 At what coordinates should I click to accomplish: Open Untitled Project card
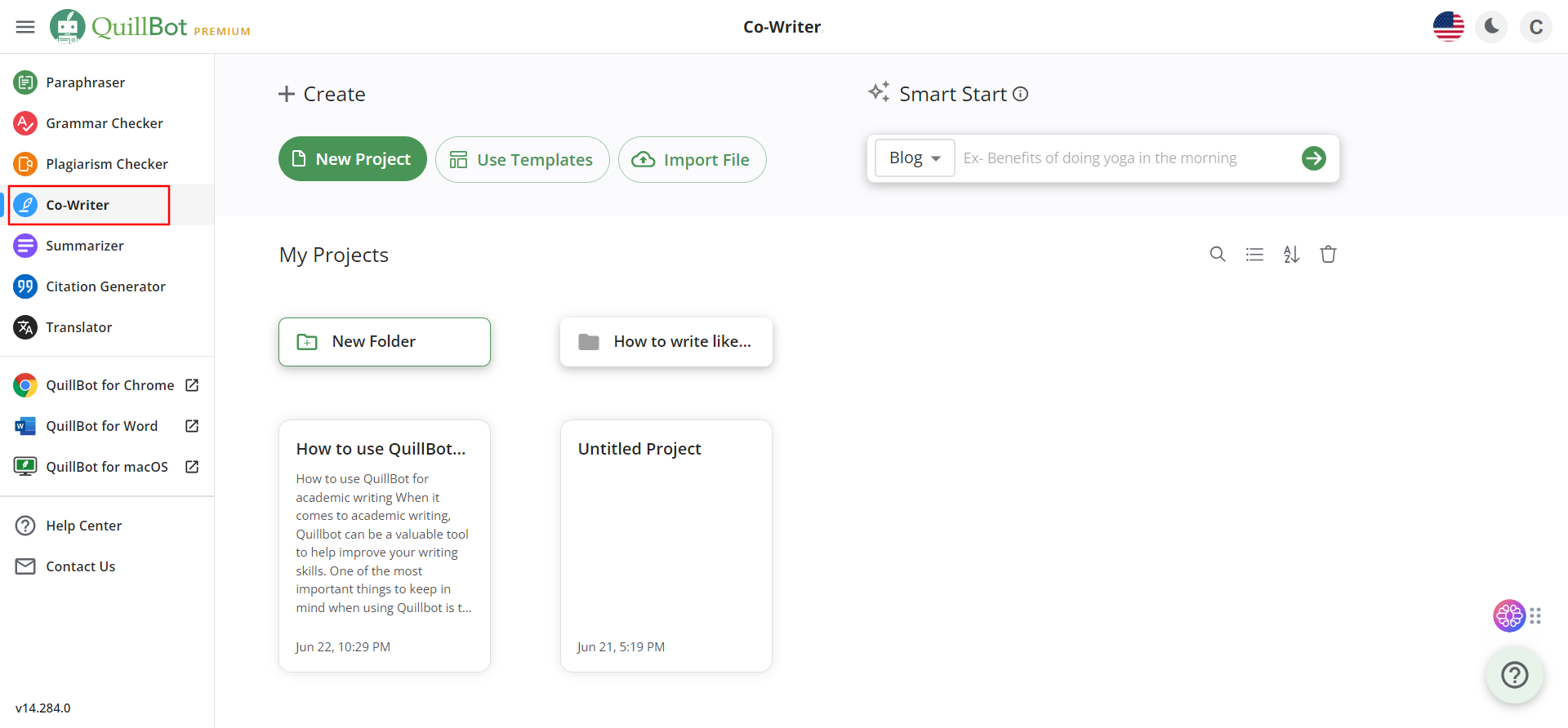tap(666, 546)
